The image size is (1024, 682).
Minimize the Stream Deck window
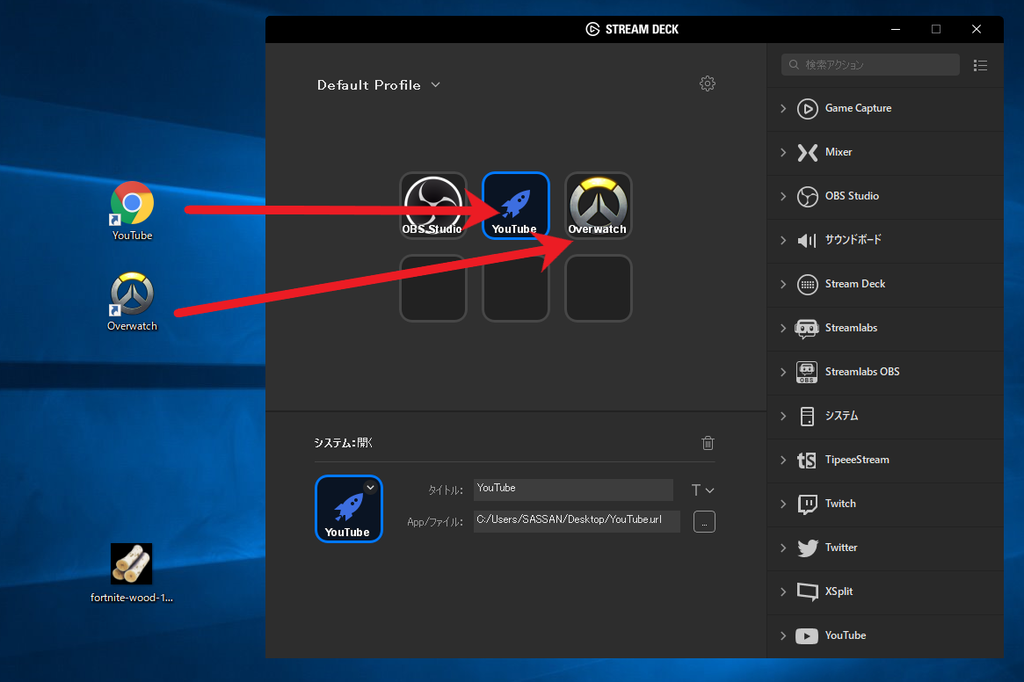pos(895,29)
